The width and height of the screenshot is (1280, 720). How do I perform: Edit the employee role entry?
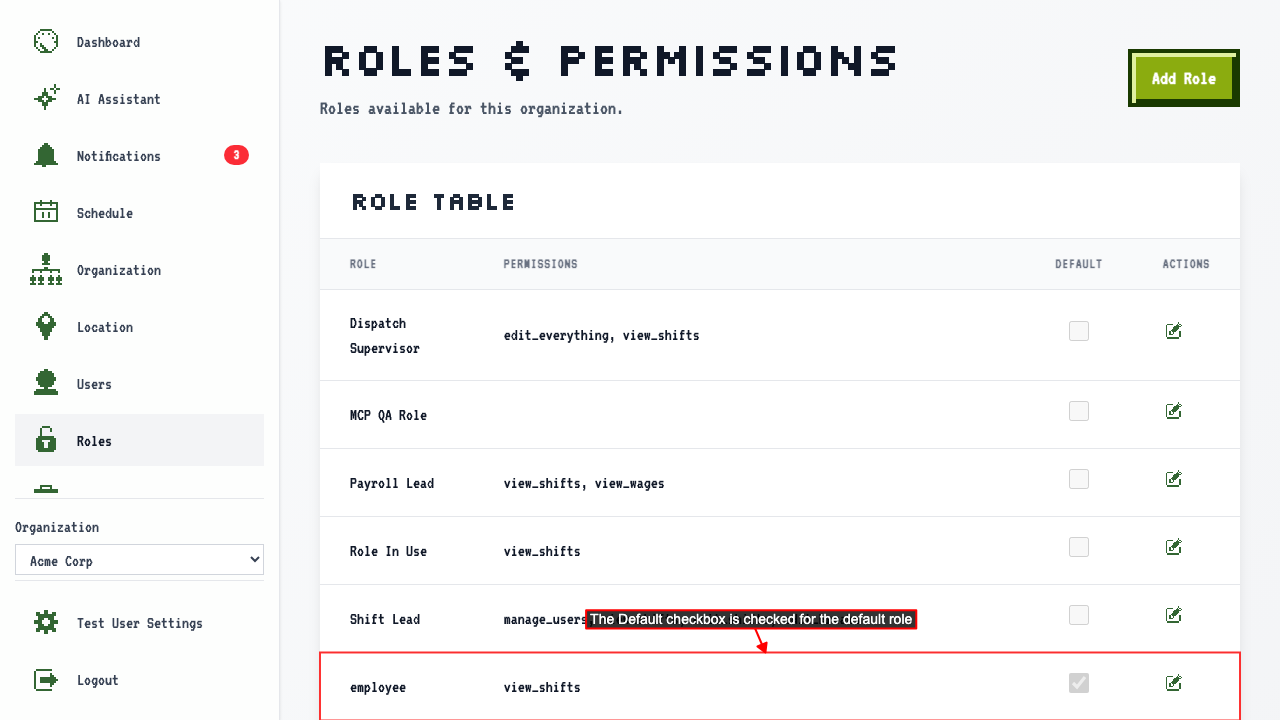click(x=1174, y=683)
